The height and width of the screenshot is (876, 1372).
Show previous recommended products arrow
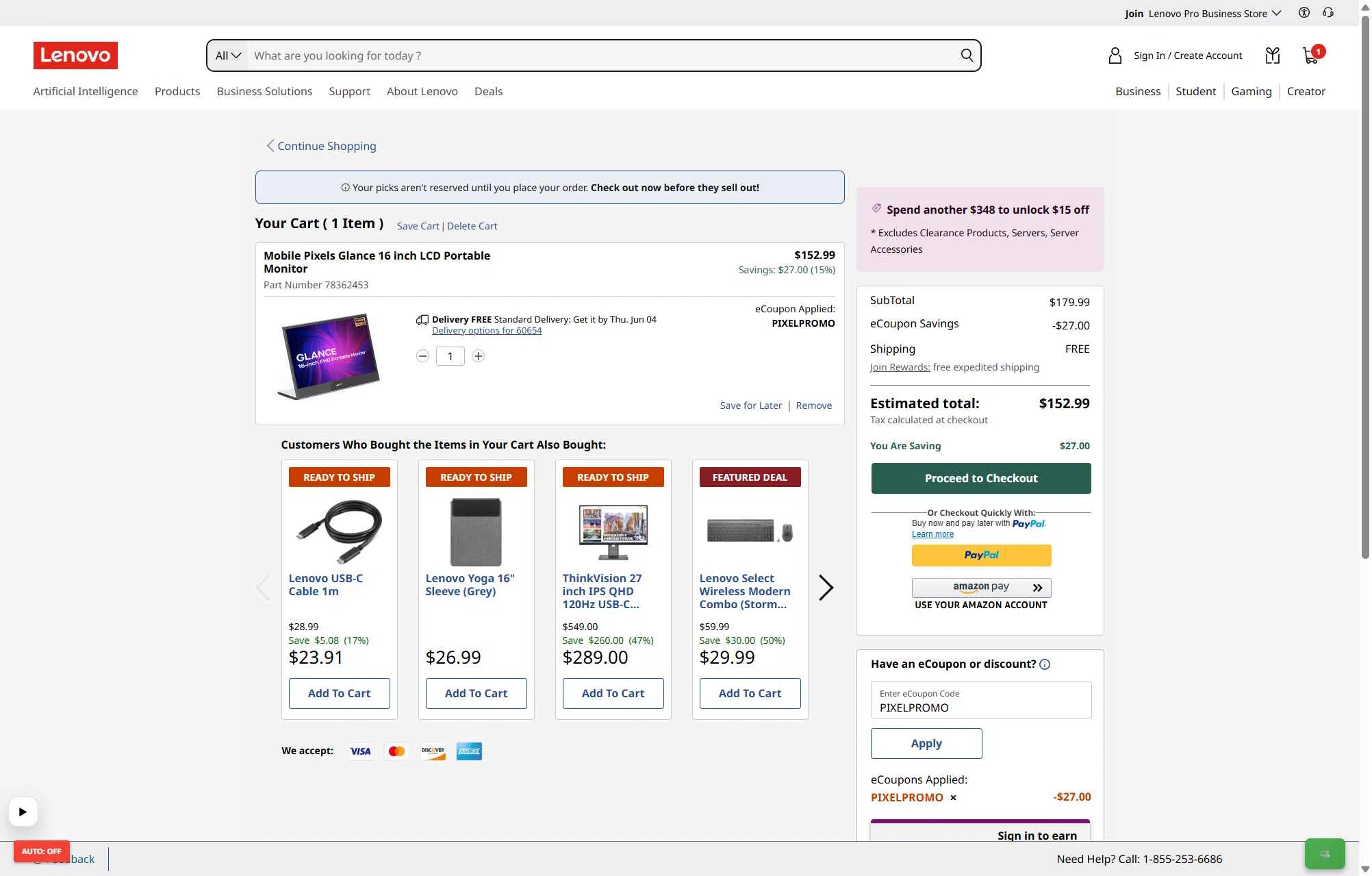[x=263, y=588]
